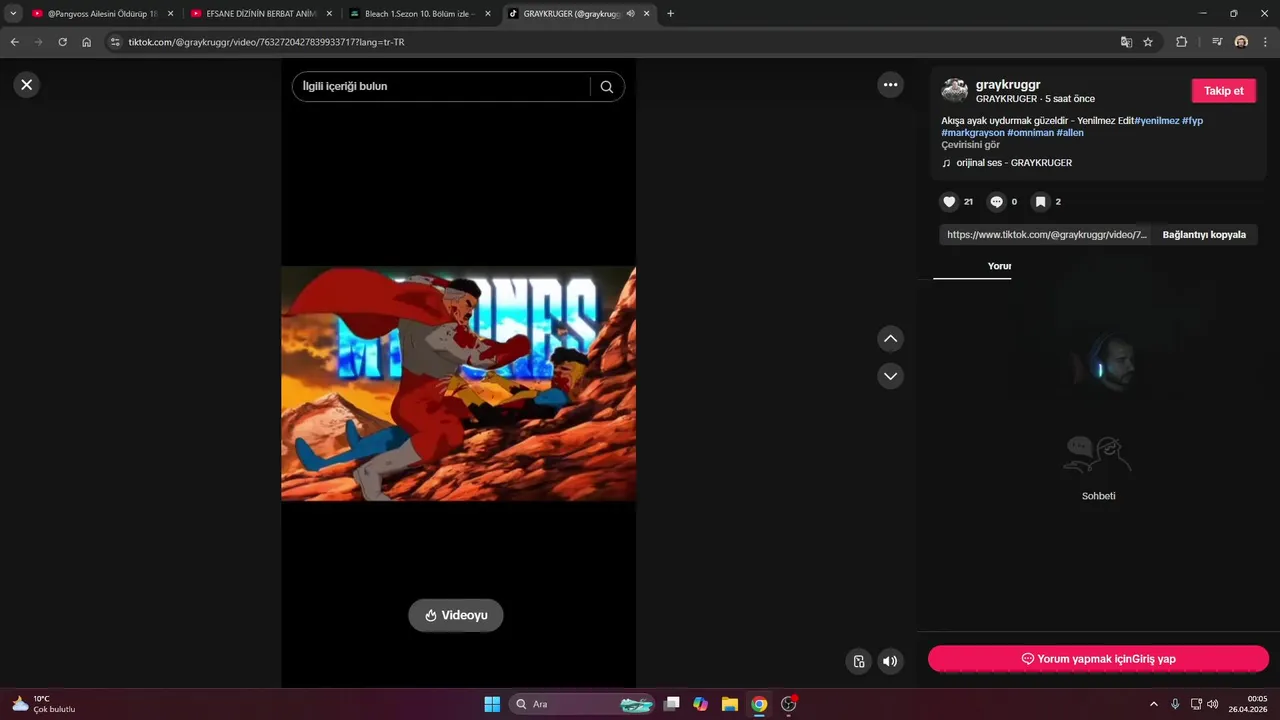The image size is (1280, 720).
Task: Click the Chrome icon in the taskbar
Action: pyautogui.click(x=759, y=704)
